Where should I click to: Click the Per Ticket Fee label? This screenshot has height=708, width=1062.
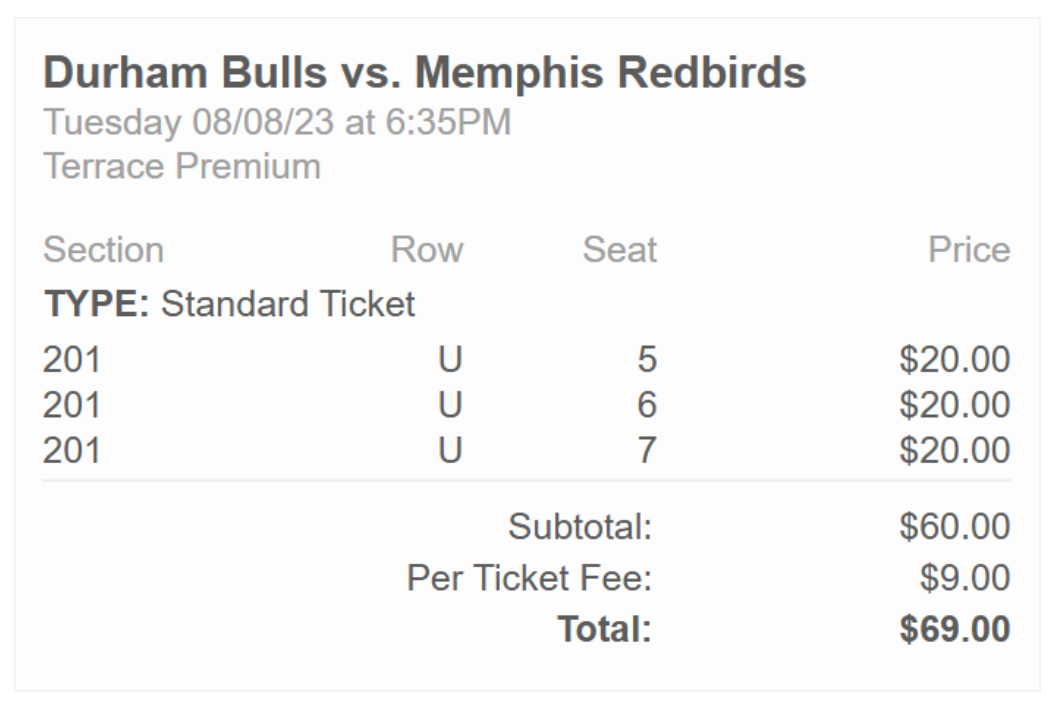point(530,578)
